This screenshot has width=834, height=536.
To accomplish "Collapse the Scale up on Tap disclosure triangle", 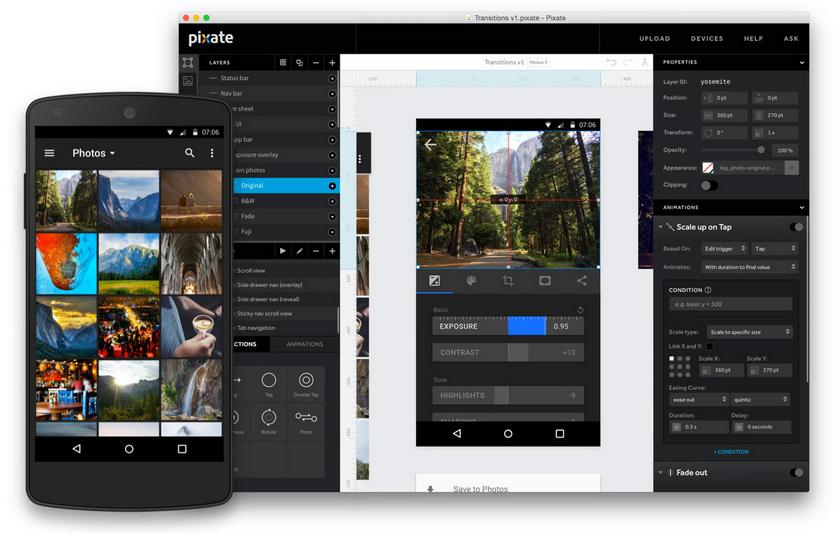I will (x=661, y=227).
